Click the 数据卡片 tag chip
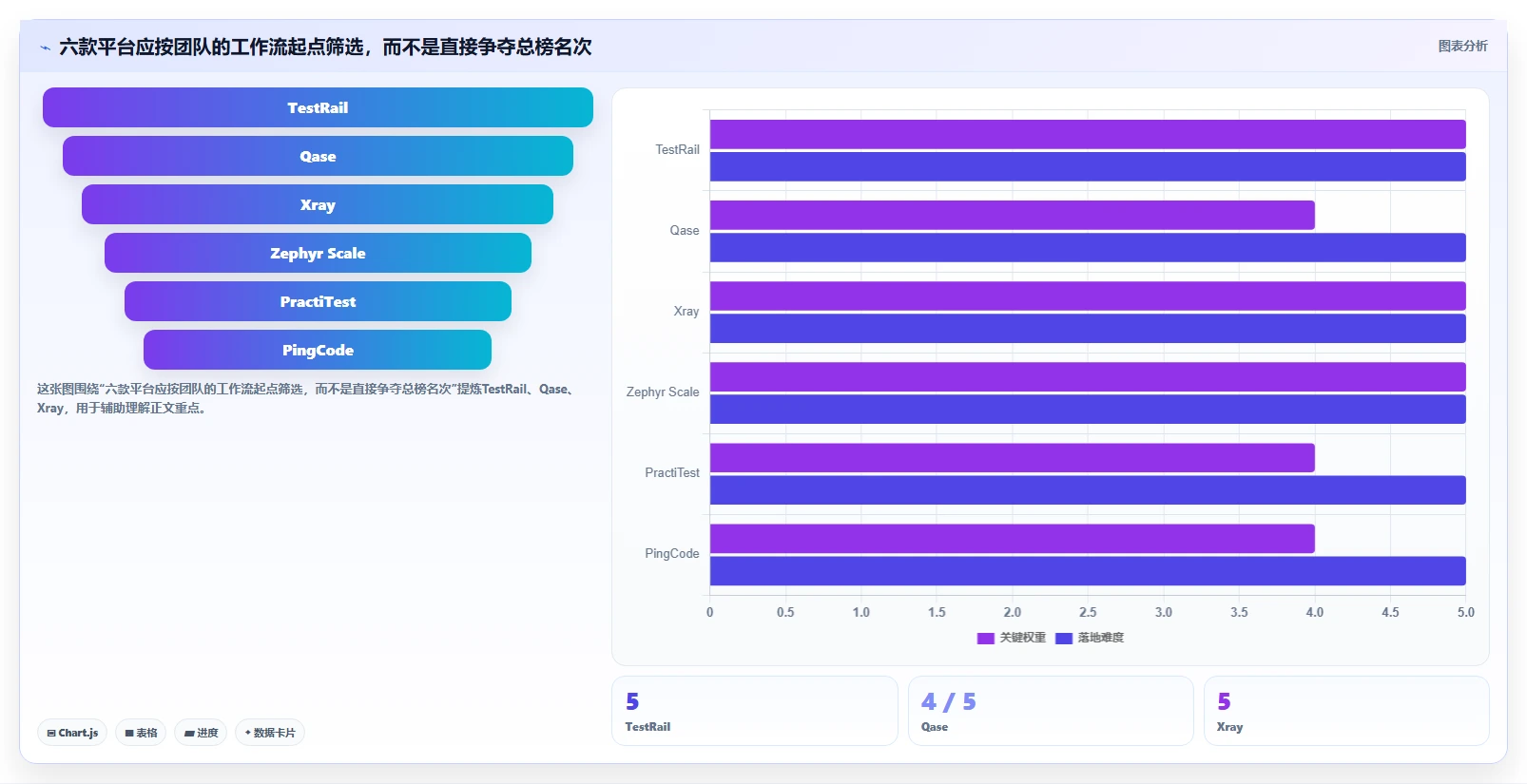 point(270,733)
